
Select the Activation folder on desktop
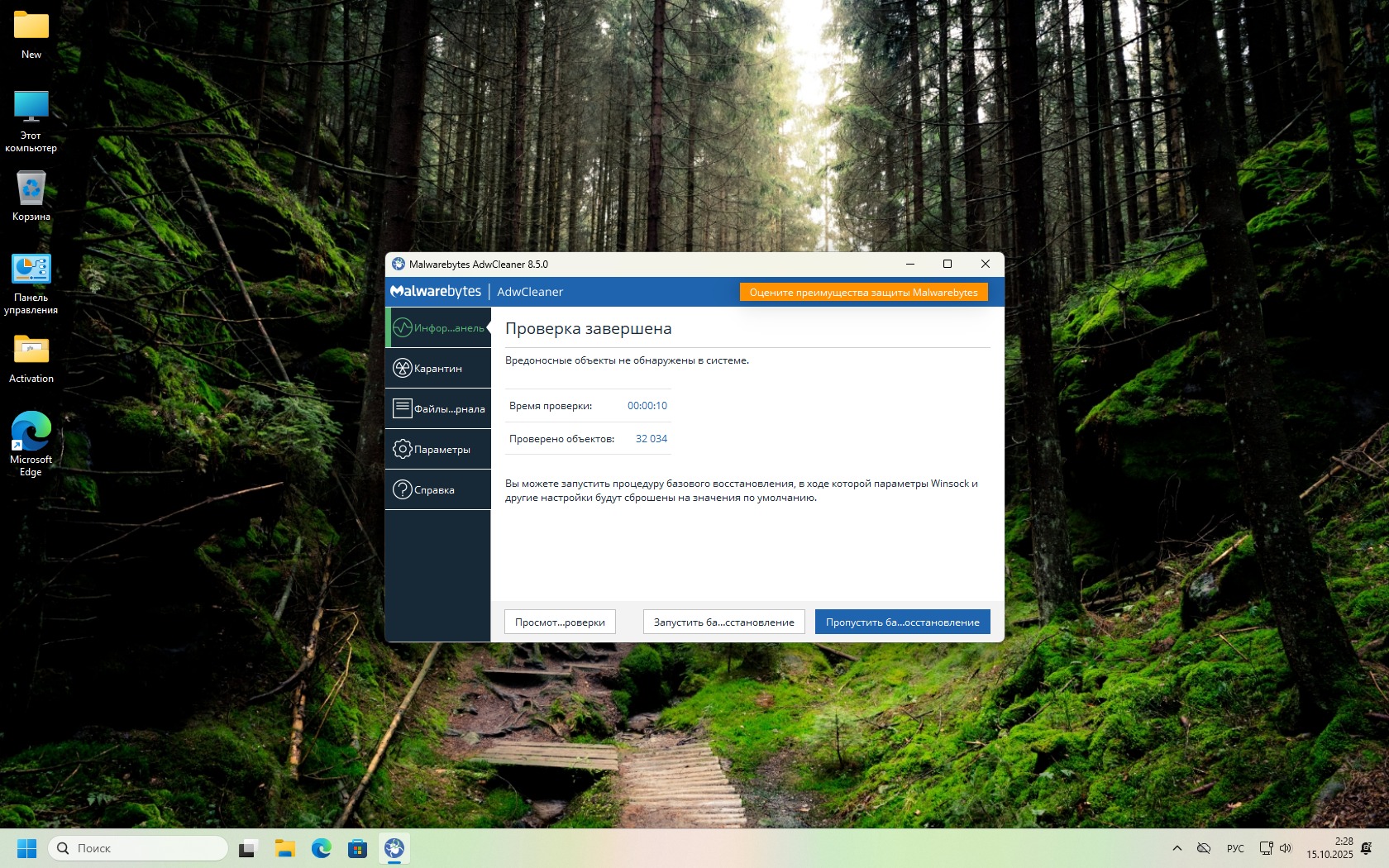[31, 359]
